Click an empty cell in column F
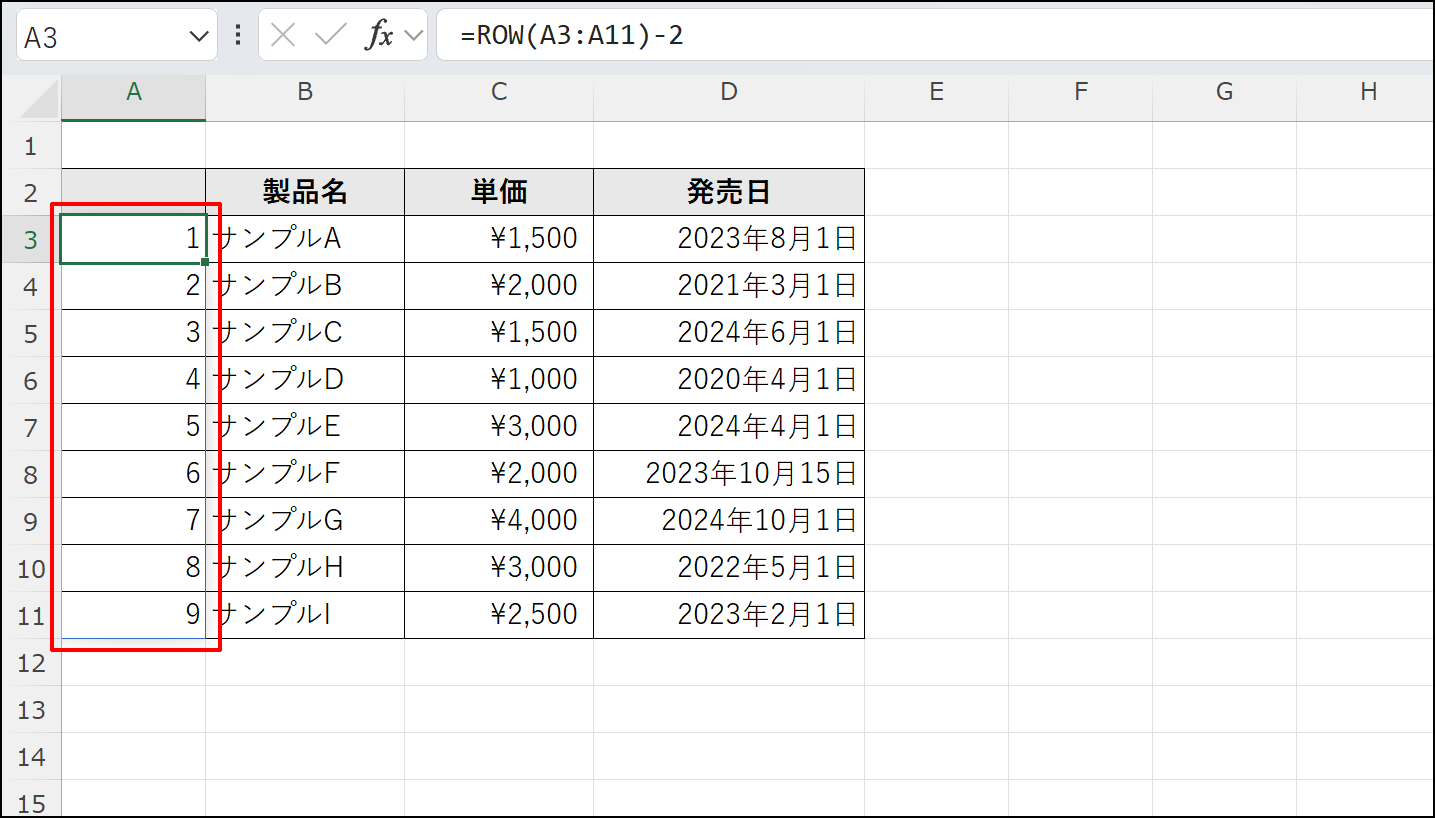 click(1080, 426)
